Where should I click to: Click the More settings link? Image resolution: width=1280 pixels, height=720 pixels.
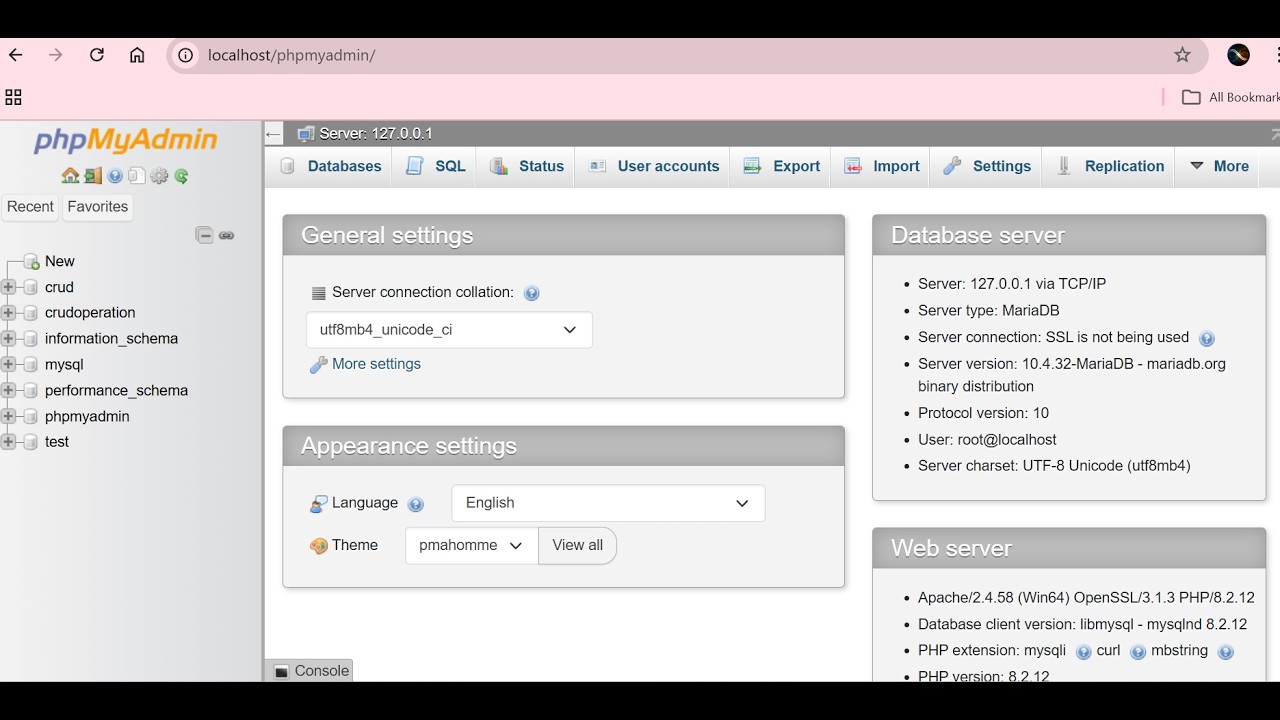coord(376,364)
